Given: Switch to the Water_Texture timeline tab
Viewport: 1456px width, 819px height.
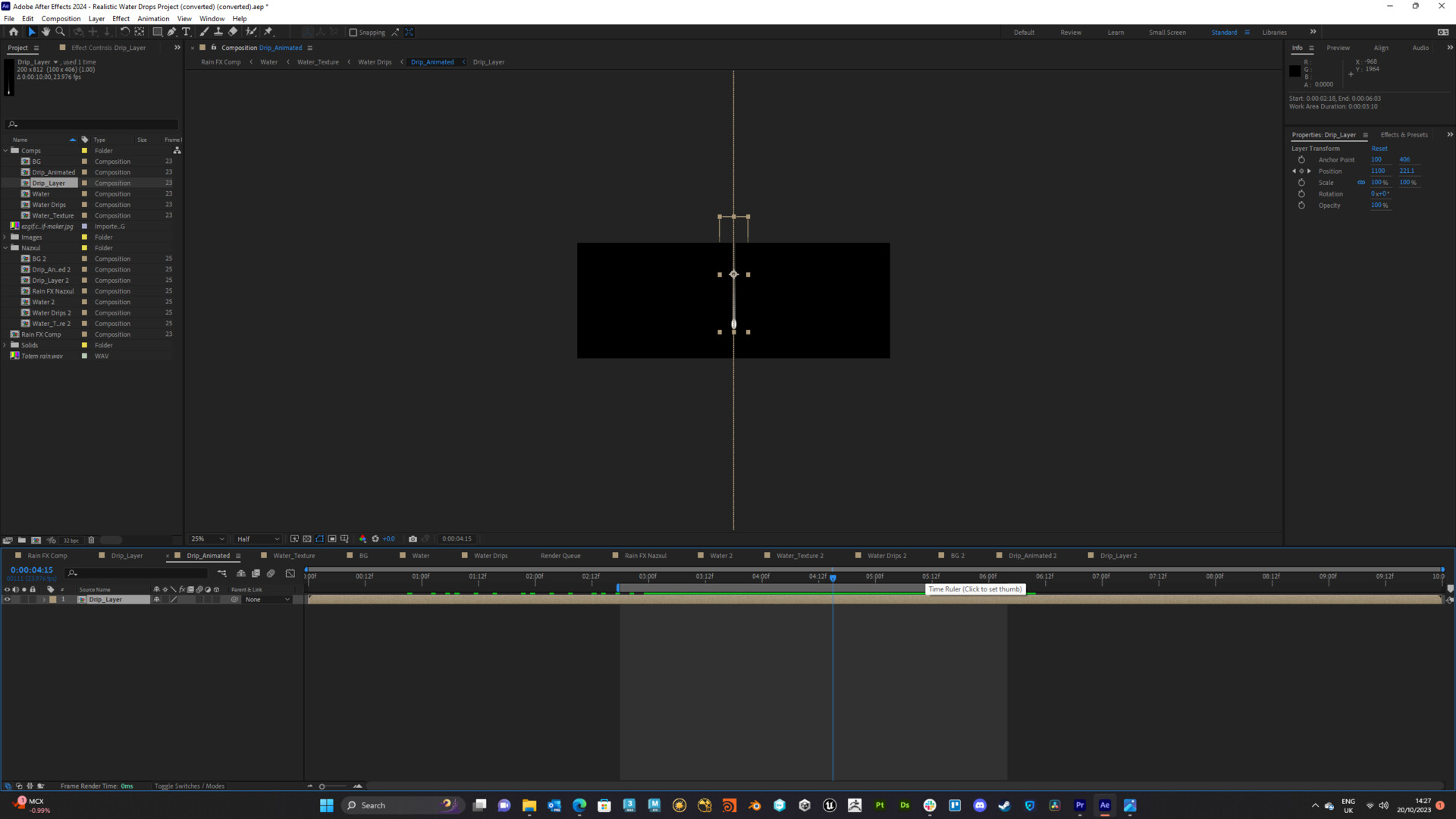Looking at the screenshot, I should [294, 555].
